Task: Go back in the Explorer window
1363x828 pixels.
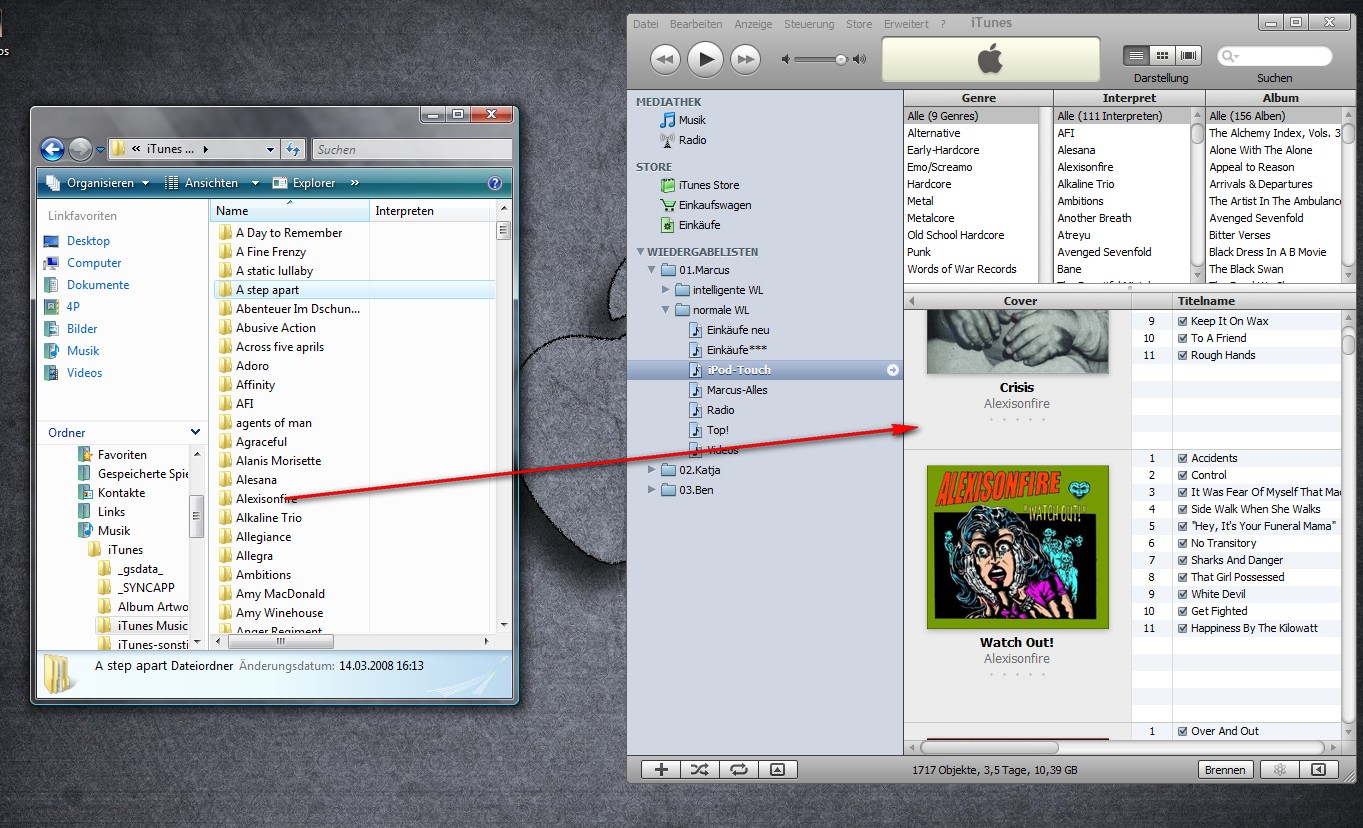Action: point(52,149)
